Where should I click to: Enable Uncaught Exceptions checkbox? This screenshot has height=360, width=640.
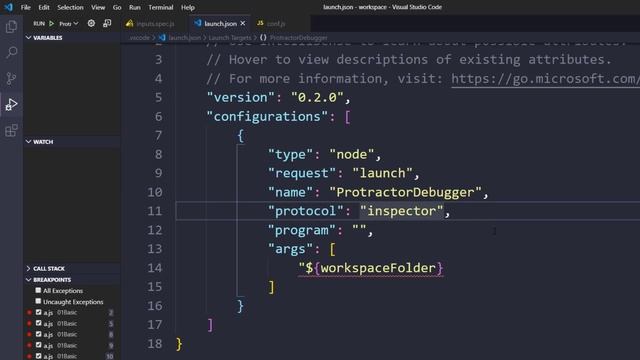tap(38, 301)
